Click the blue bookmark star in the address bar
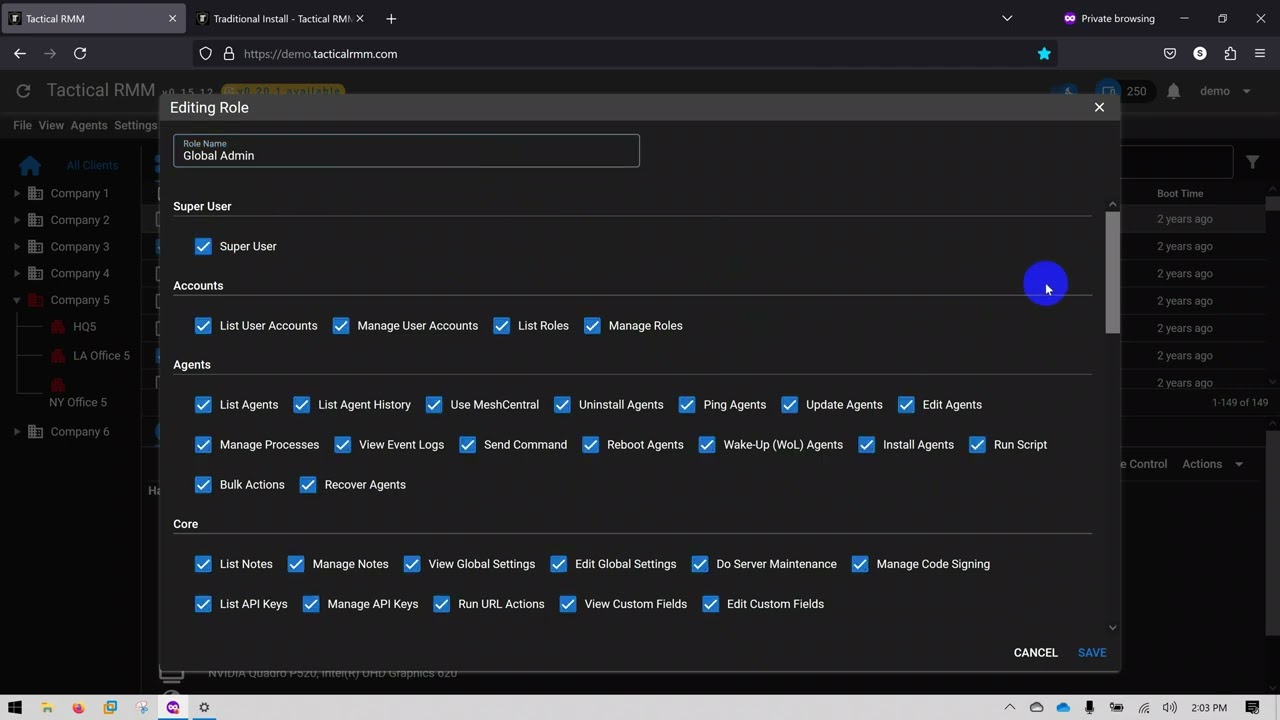Viewport: 1280px width, 720px height. 1044,54
